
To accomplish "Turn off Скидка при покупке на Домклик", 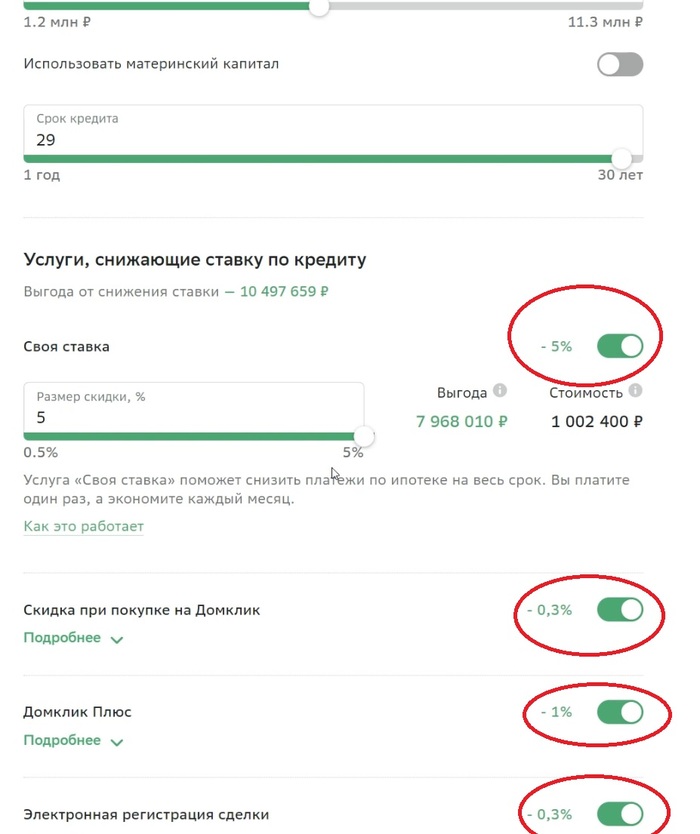I will coord(620,609).
